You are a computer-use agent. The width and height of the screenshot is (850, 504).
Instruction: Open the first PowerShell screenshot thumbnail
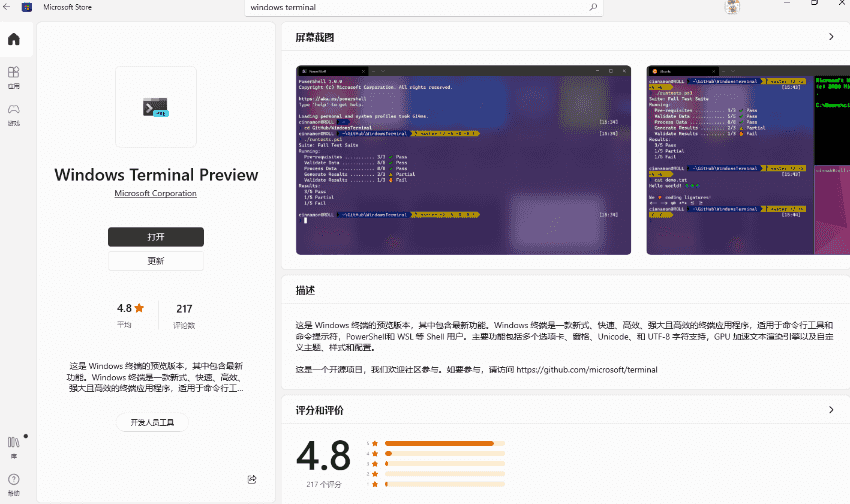463,160
